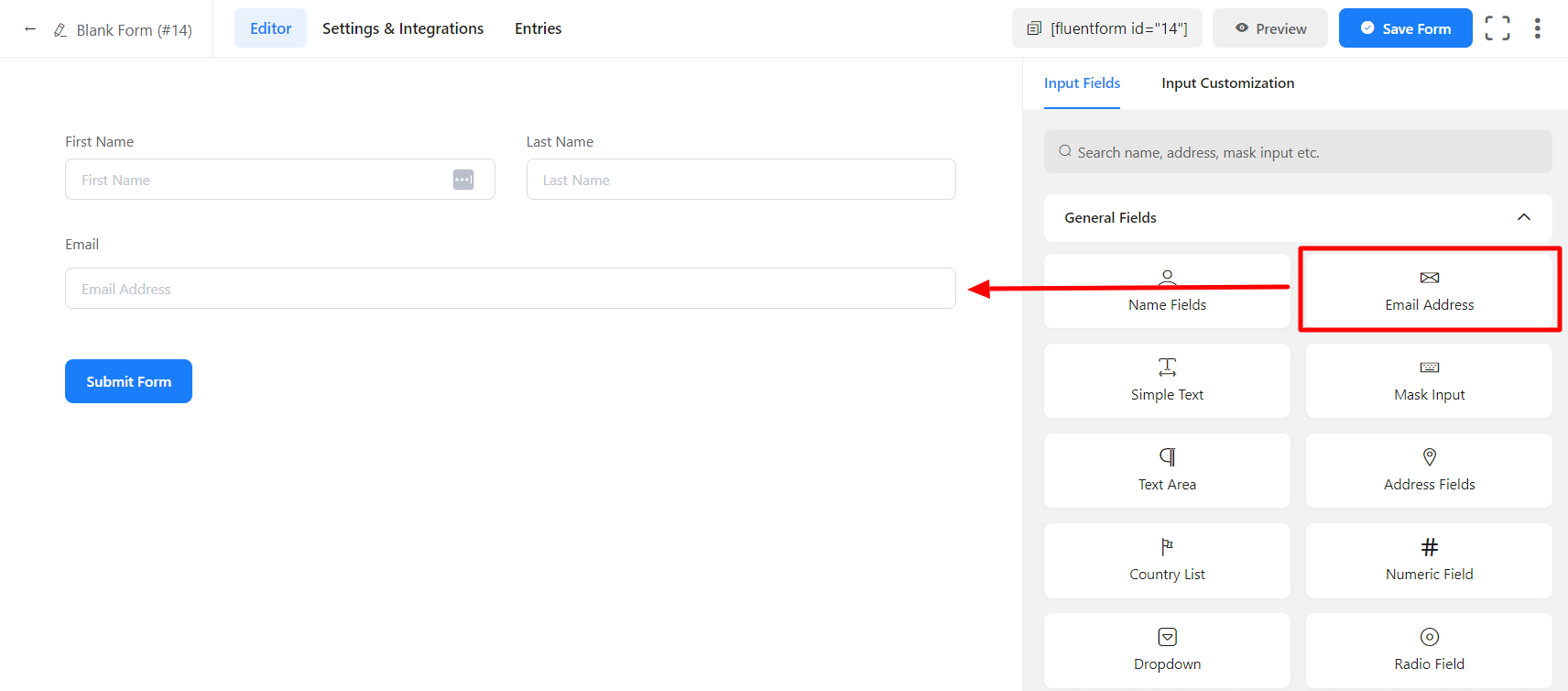Image resolution: width=1568 pixels, height=691 pixels.
Task: Insert the Address Fields element
Action: pyautogui.click(x=1429, y=470)
